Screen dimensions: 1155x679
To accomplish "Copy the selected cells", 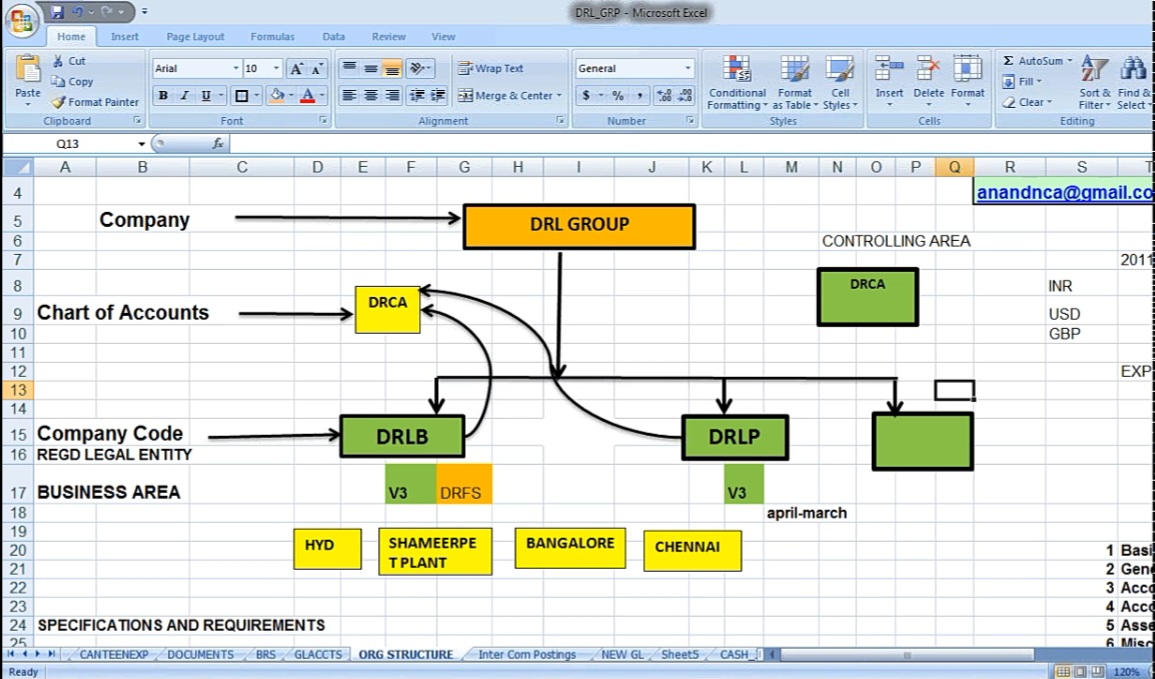I will 72,82.
